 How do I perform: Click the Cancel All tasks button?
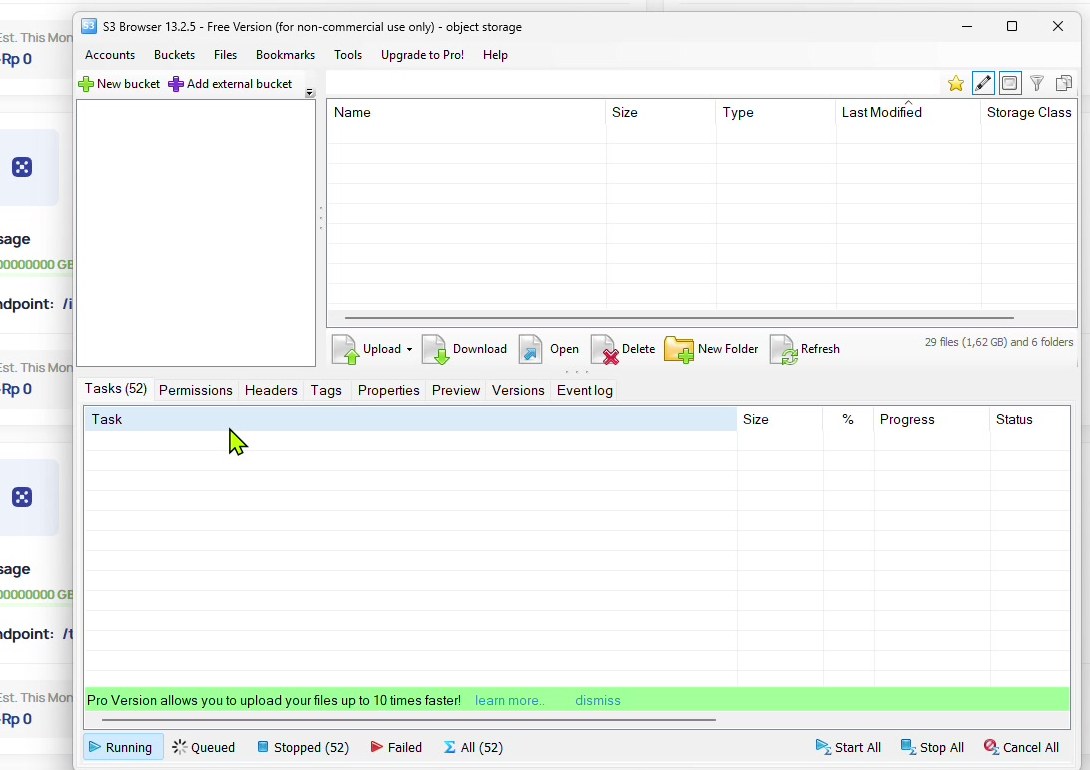click(x=1021, y=747)
